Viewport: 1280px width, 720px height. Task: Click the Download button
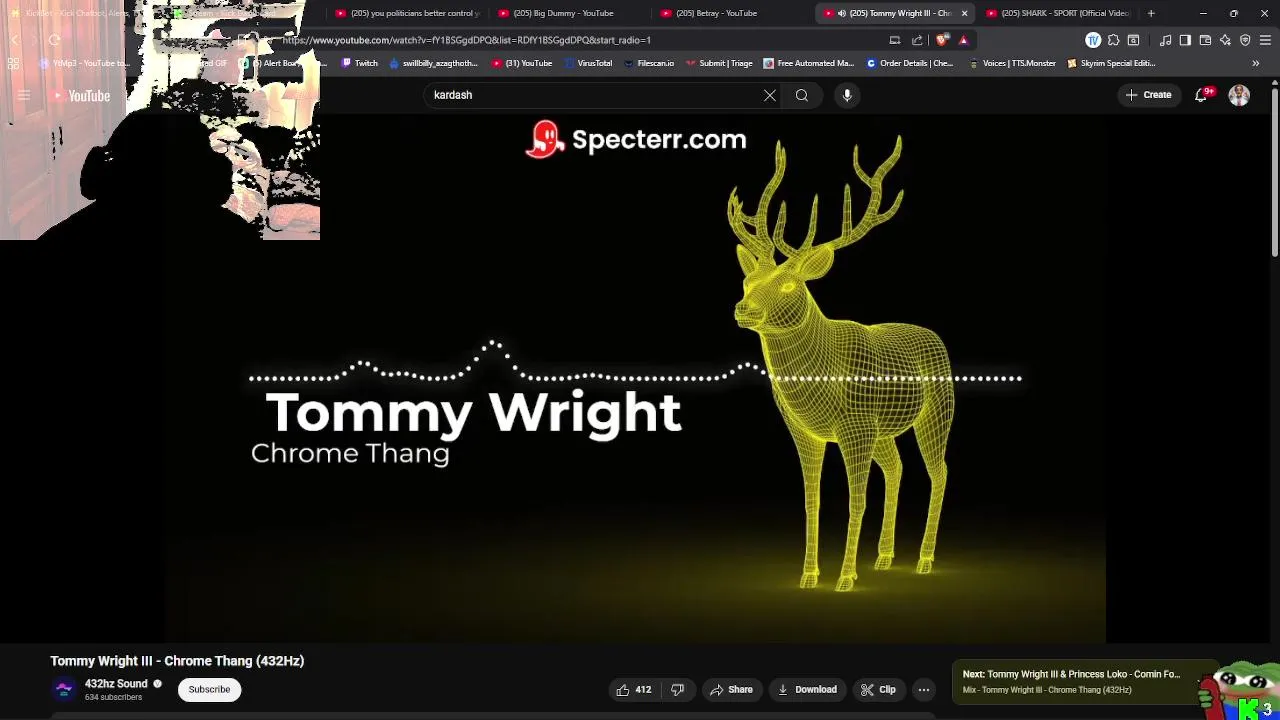(x=807, y=689)
